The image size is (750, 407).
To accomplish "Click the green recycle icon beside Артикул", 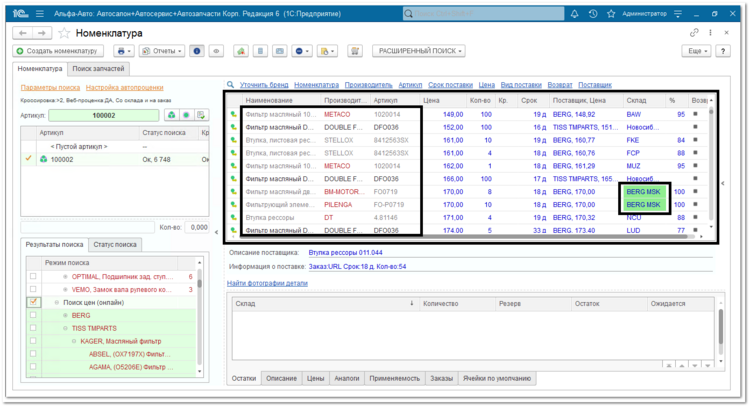I will point(171,115).
